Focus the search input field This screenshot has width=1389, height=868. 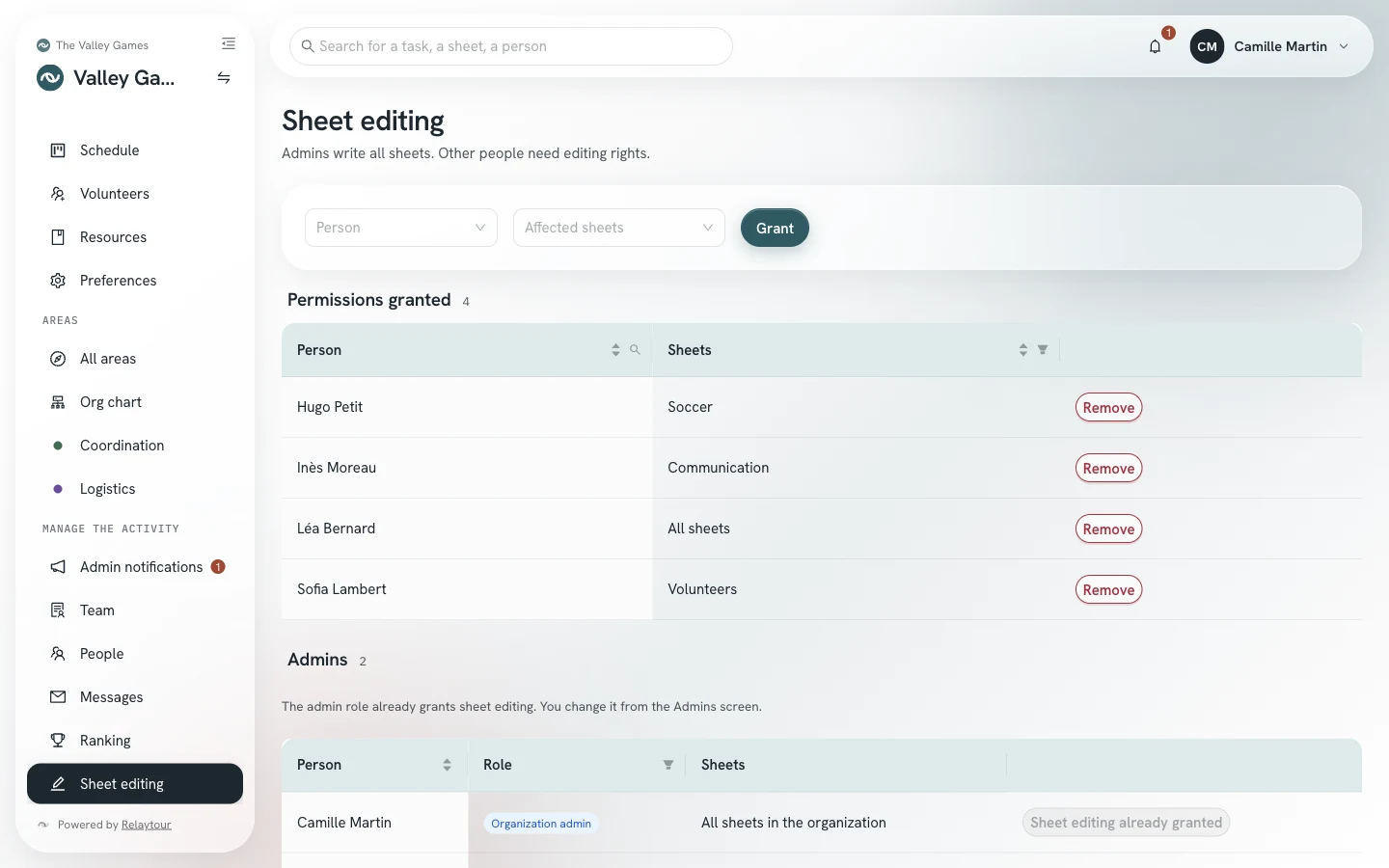coord(511,46)
